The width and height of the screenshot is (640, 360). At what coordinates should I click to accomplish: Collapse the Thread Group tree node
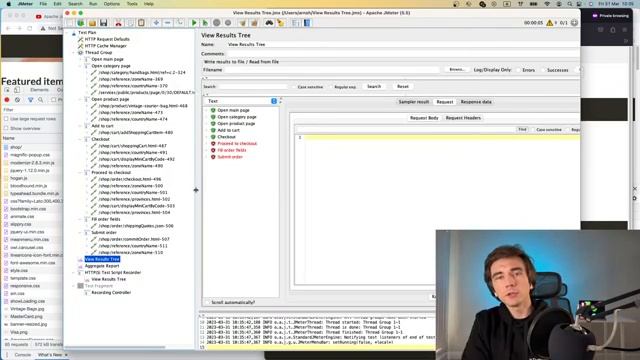coord(74,53)
